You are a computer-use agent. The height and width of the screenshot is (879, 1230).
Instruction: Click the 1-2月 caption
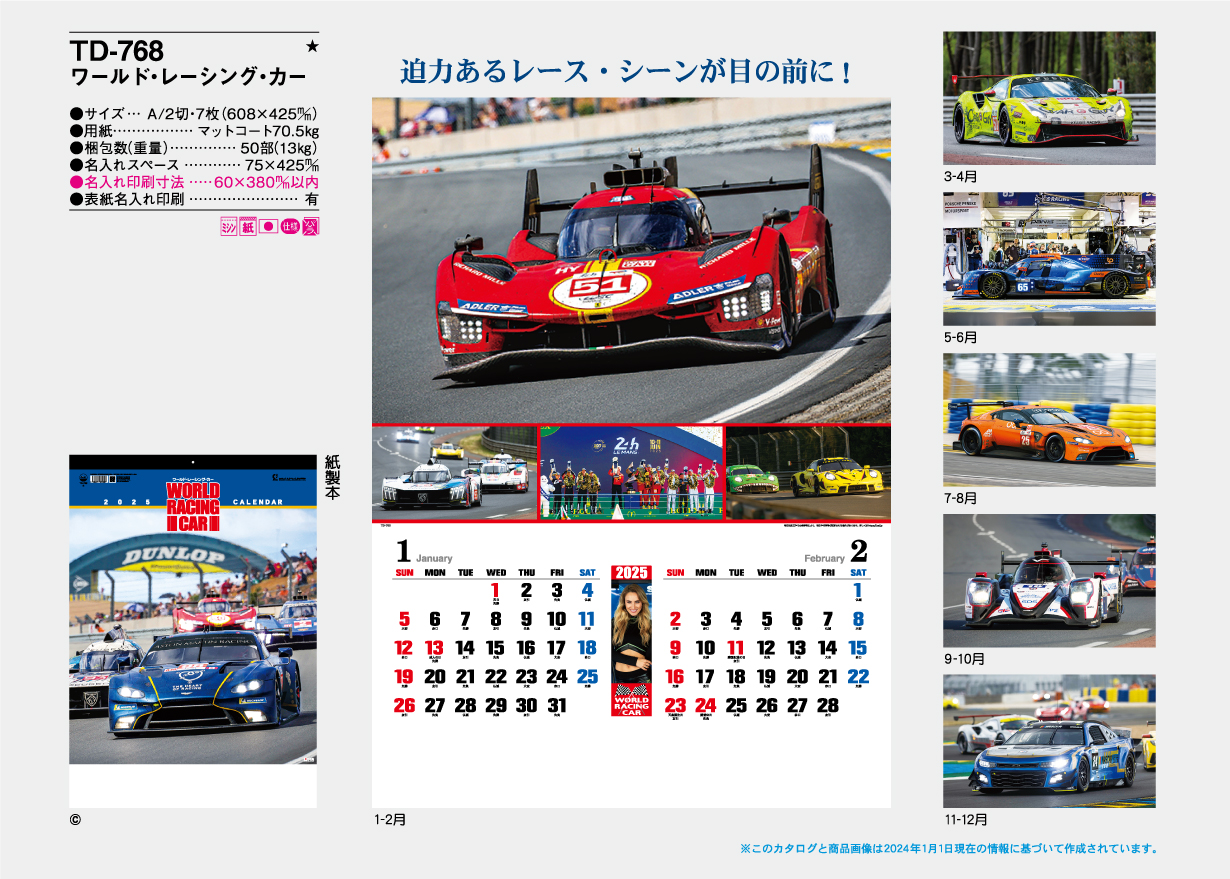(390, 820)
